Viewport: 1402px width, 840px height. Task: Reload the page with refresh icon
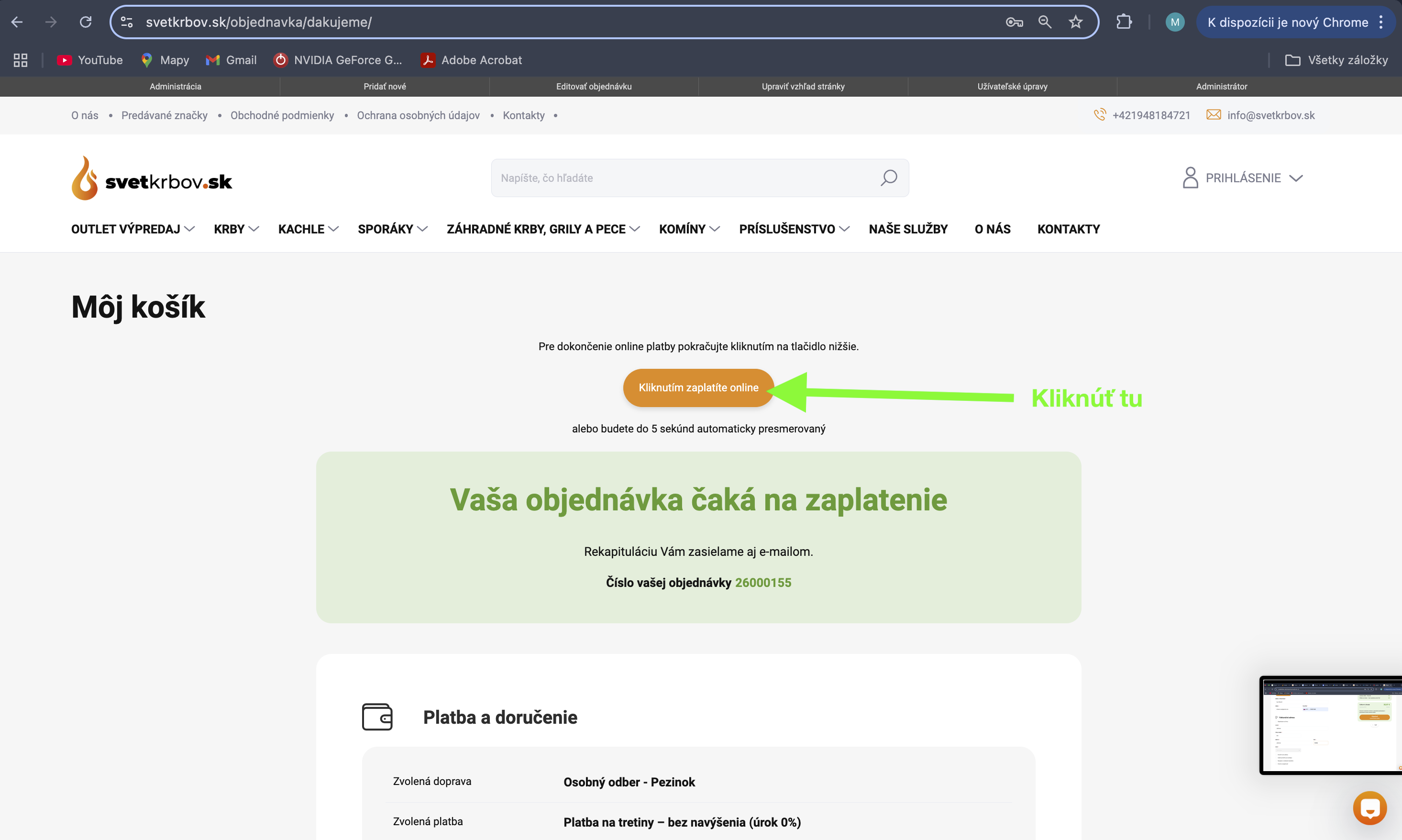(x=86, y=22)
